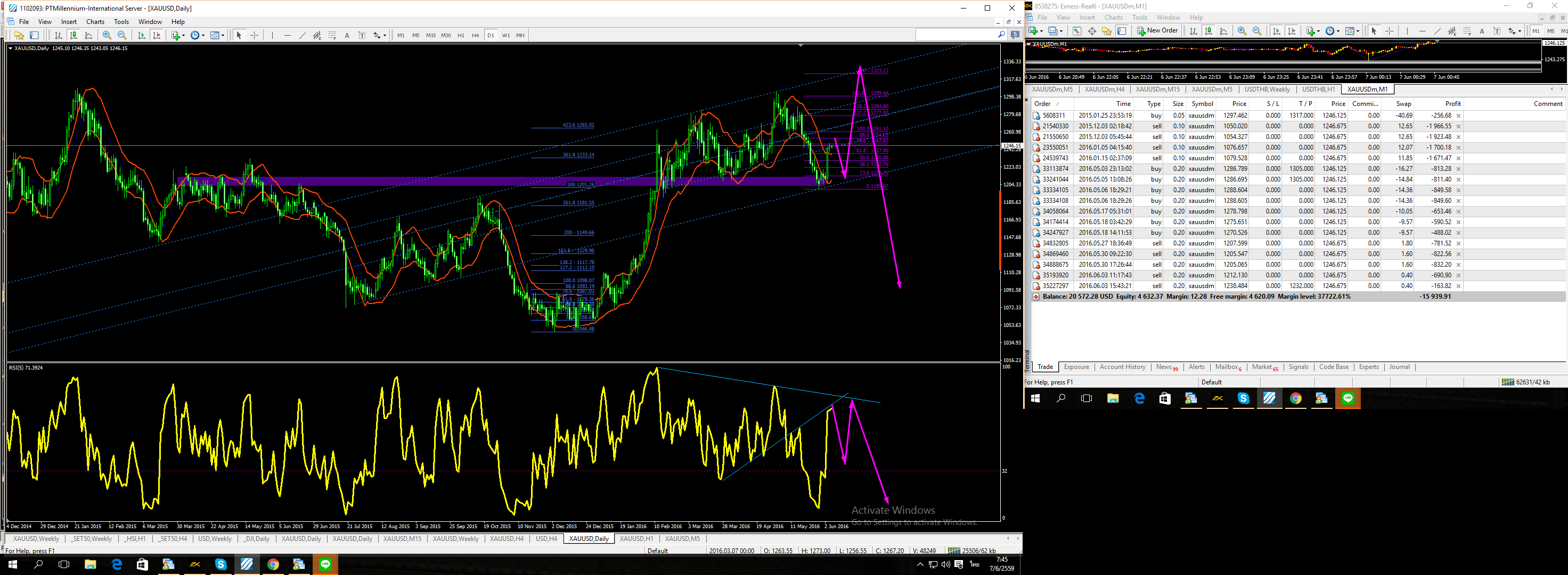Open arrows objects dropdown in left toolbar
The height and width of the screenshot is (575, 1568).
point(385,35)
